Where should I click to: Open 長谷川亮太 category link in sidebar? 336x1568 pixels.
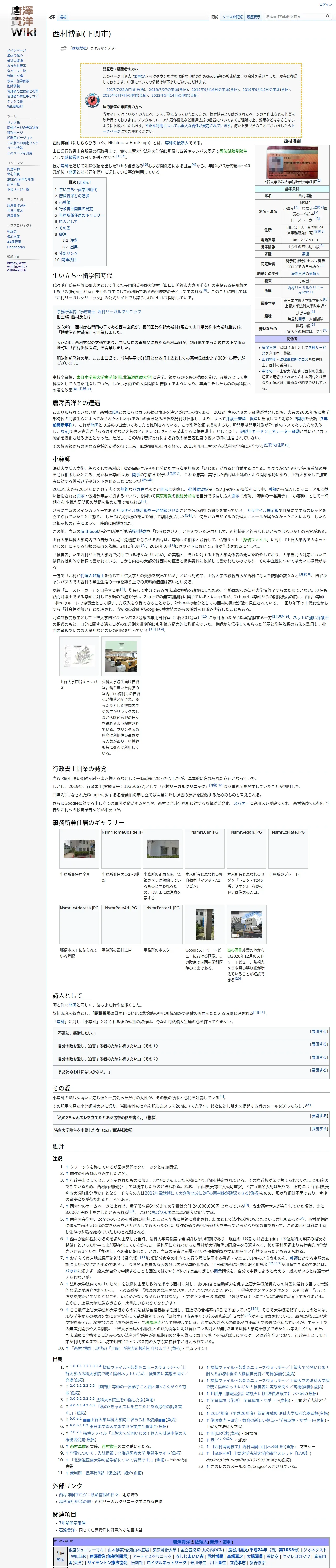[x=15, y=211]
